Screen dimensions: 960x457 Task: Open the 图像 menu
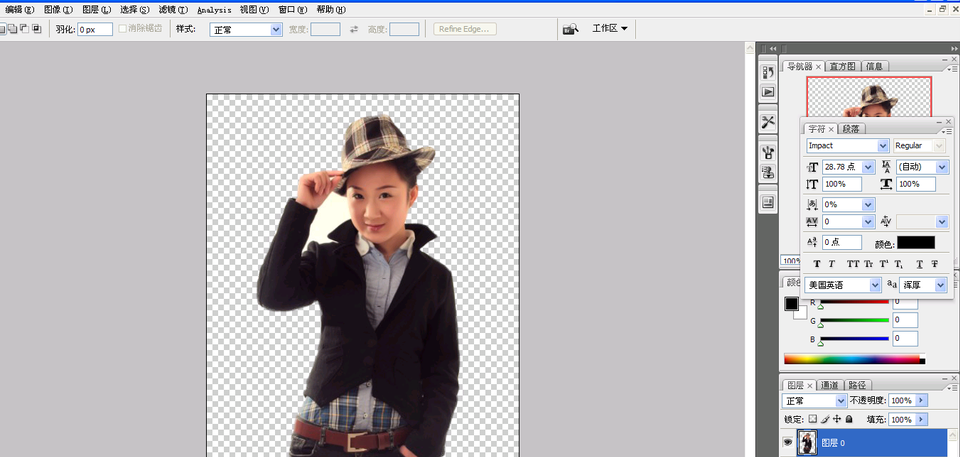(x=58, y=10)
